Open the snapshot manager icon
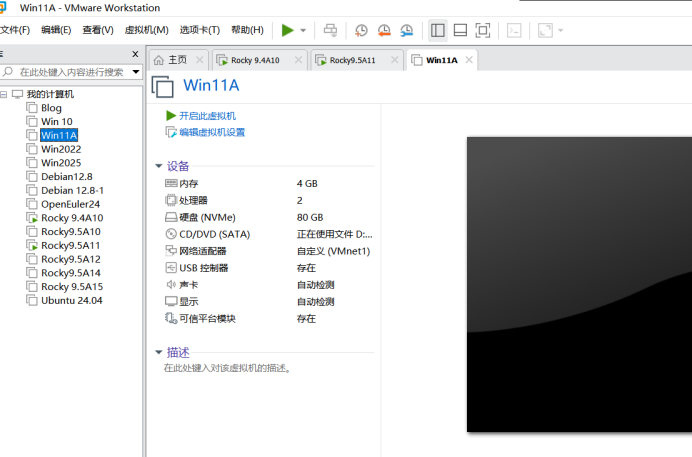 (406, 30)
